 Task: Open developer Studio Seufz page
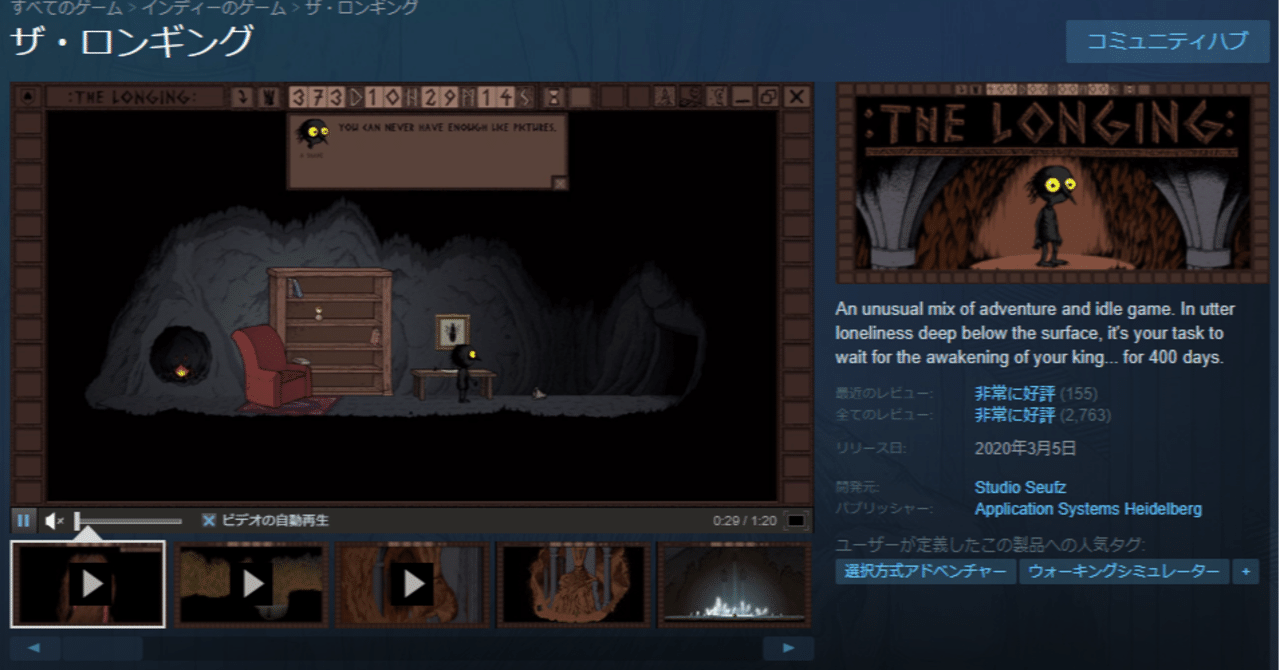coord(1020,488)
